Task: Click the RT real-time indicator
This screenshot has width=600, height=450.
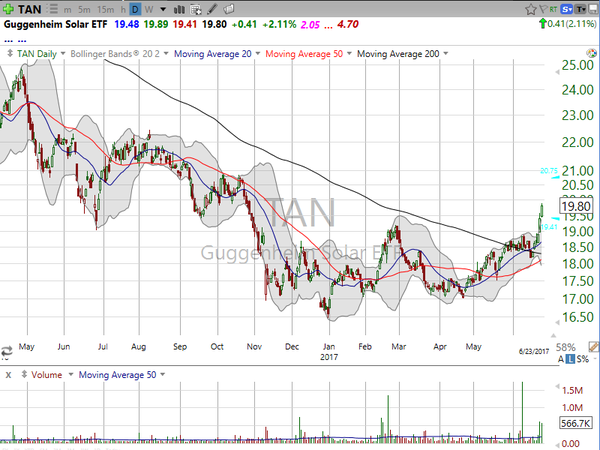Action: [553, 9]
